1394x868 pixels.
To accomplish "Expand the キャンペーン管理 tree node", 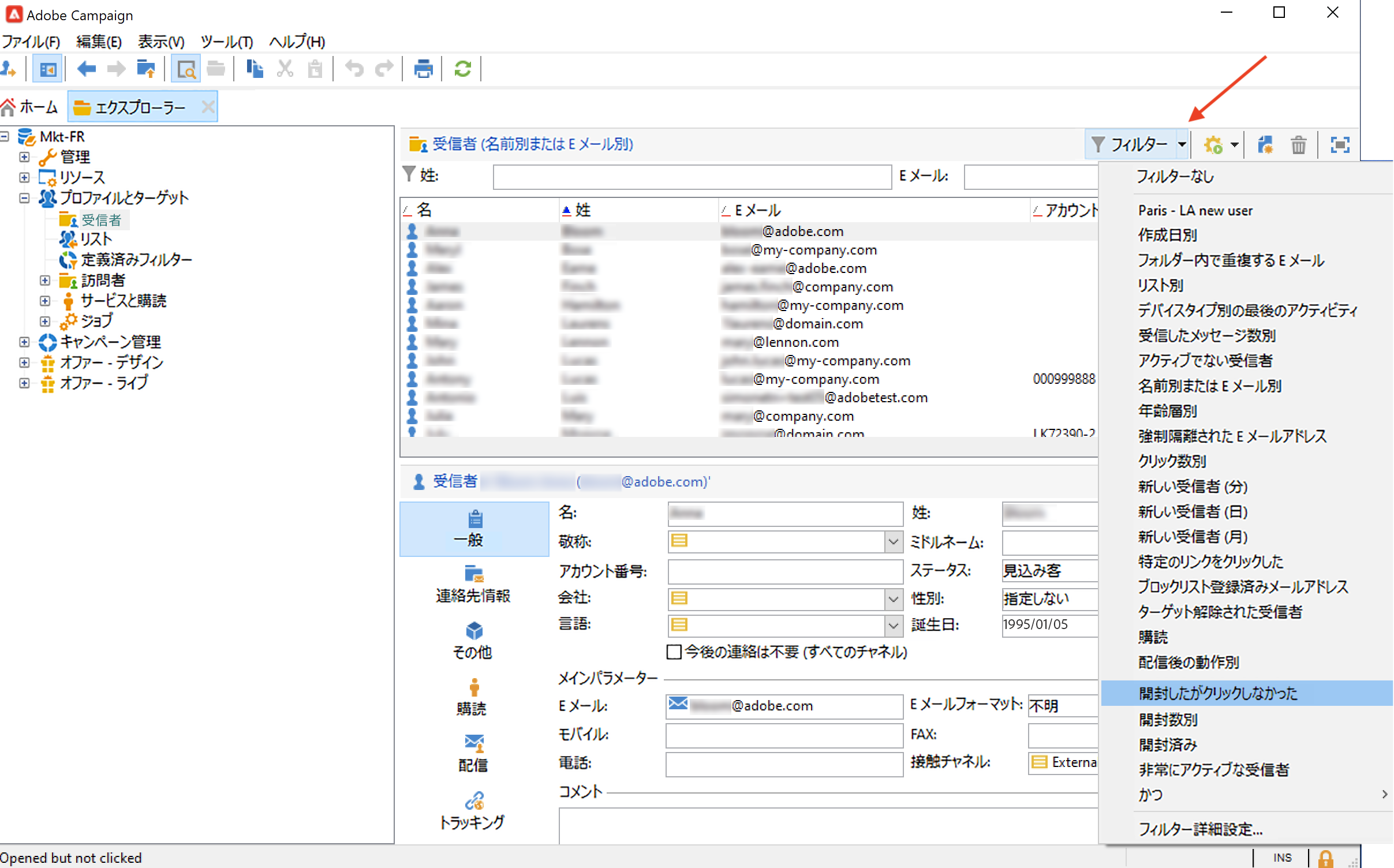I will click(x=24, y=342).
